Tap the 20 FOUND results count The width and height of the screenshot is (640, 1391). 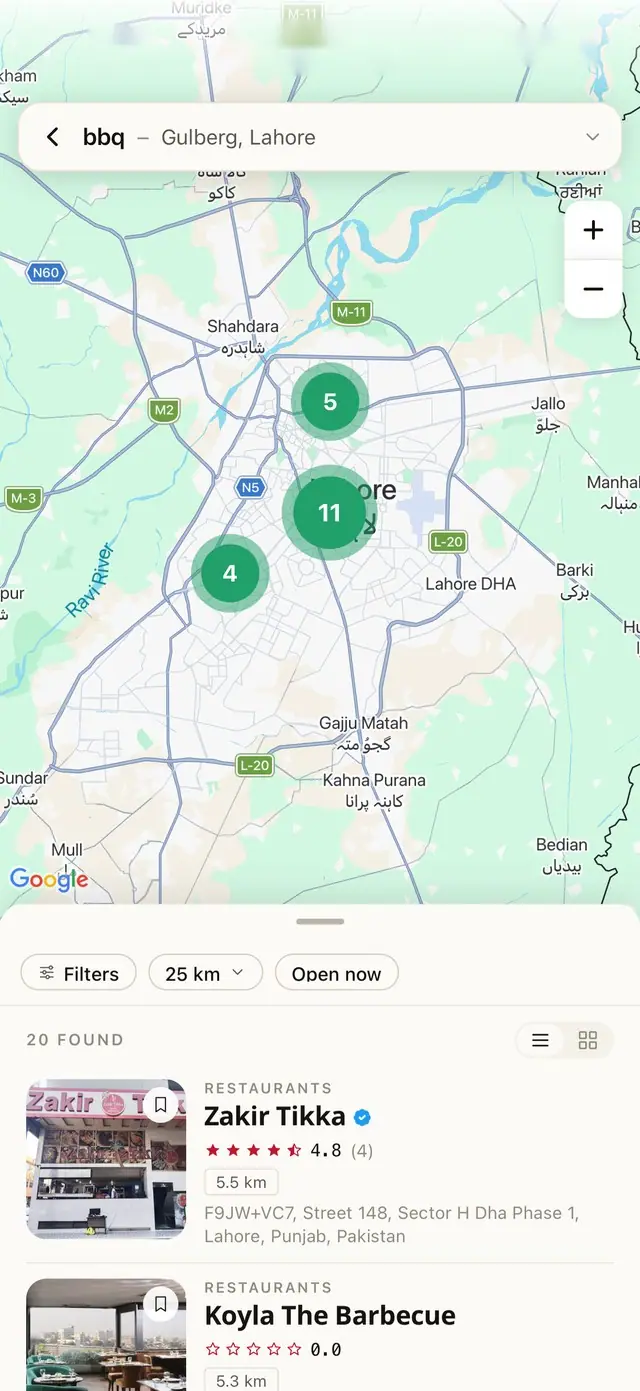click(x=75, y=1040)
